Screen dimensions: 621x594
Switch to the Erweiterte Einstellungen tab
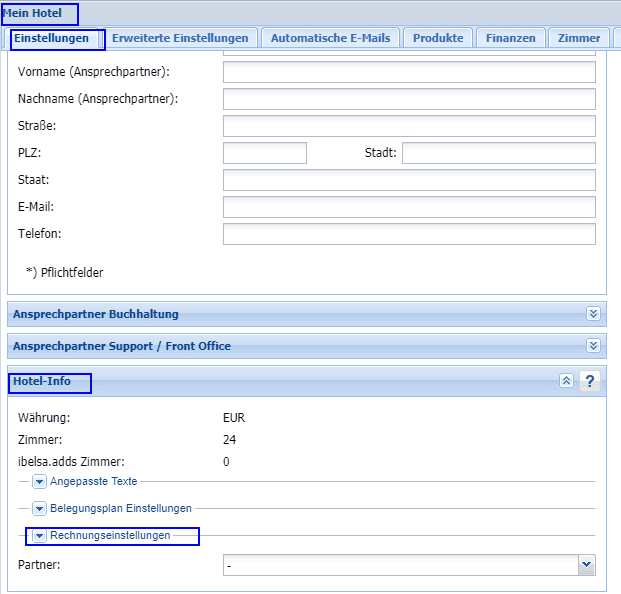tap(180, 38)
